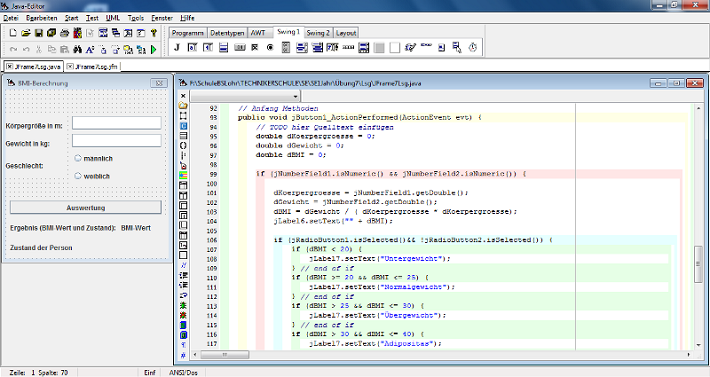
Task: Click the binoculars Search icon
Action: 77,49
